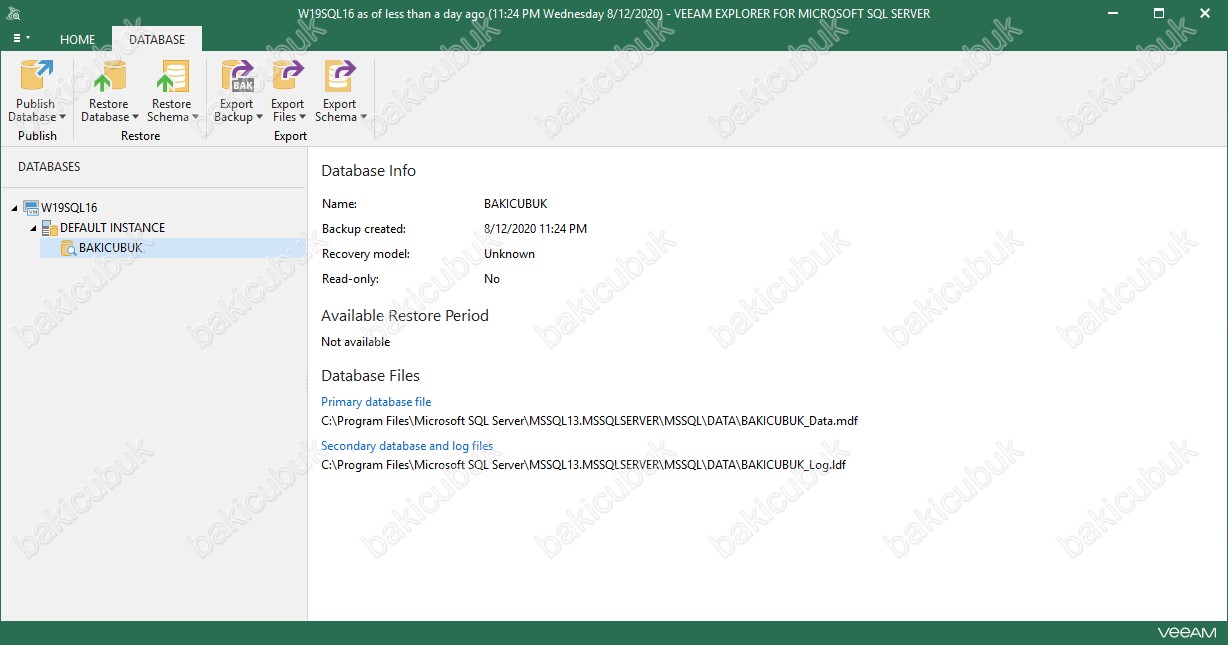Viewport: 1228px width, 645px height.
Task: Click the Publish Database icon
Action: coord(37,76)
